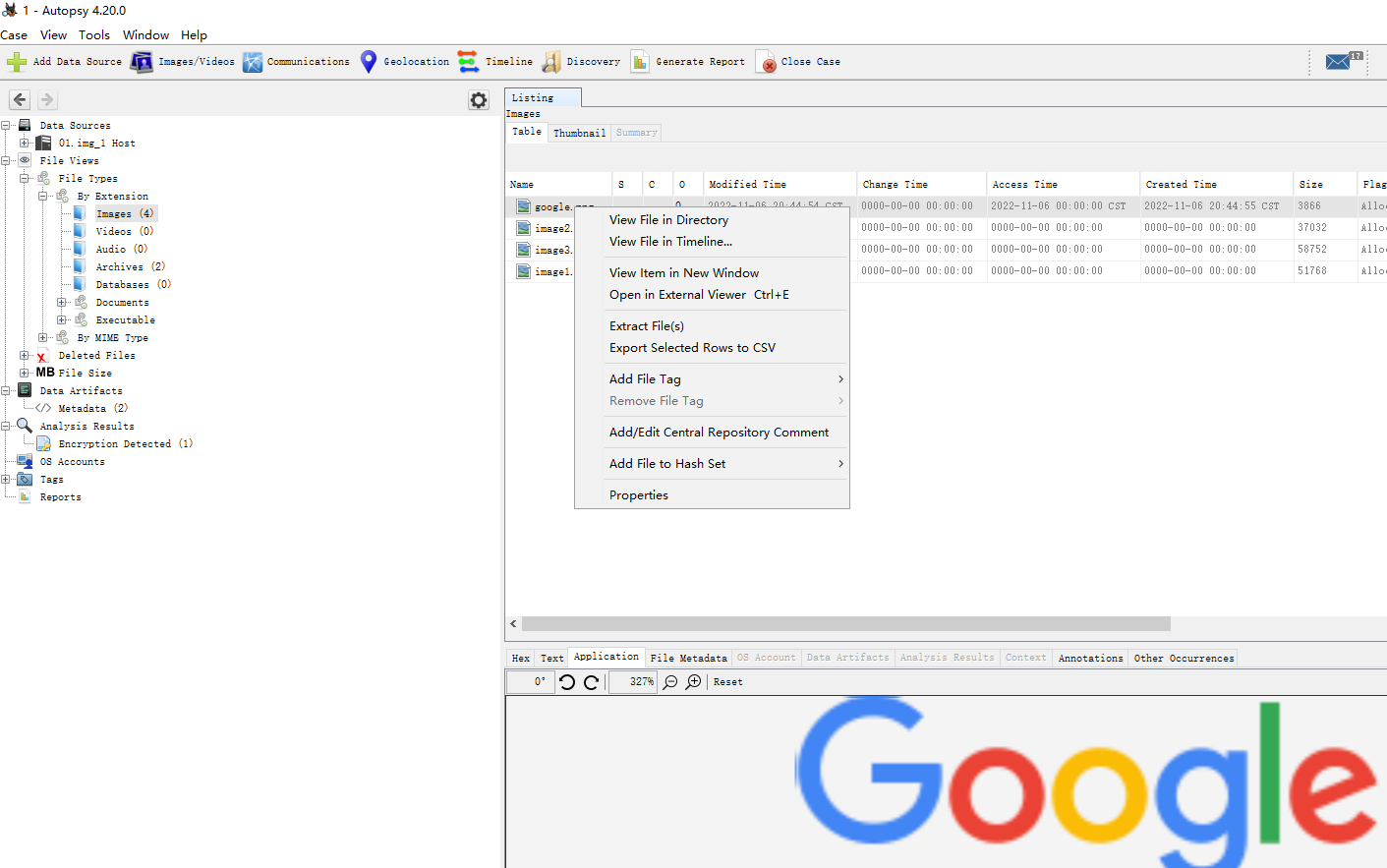Collapse the By Extension node
The image size is (1387, 868).
click(43, 197)
